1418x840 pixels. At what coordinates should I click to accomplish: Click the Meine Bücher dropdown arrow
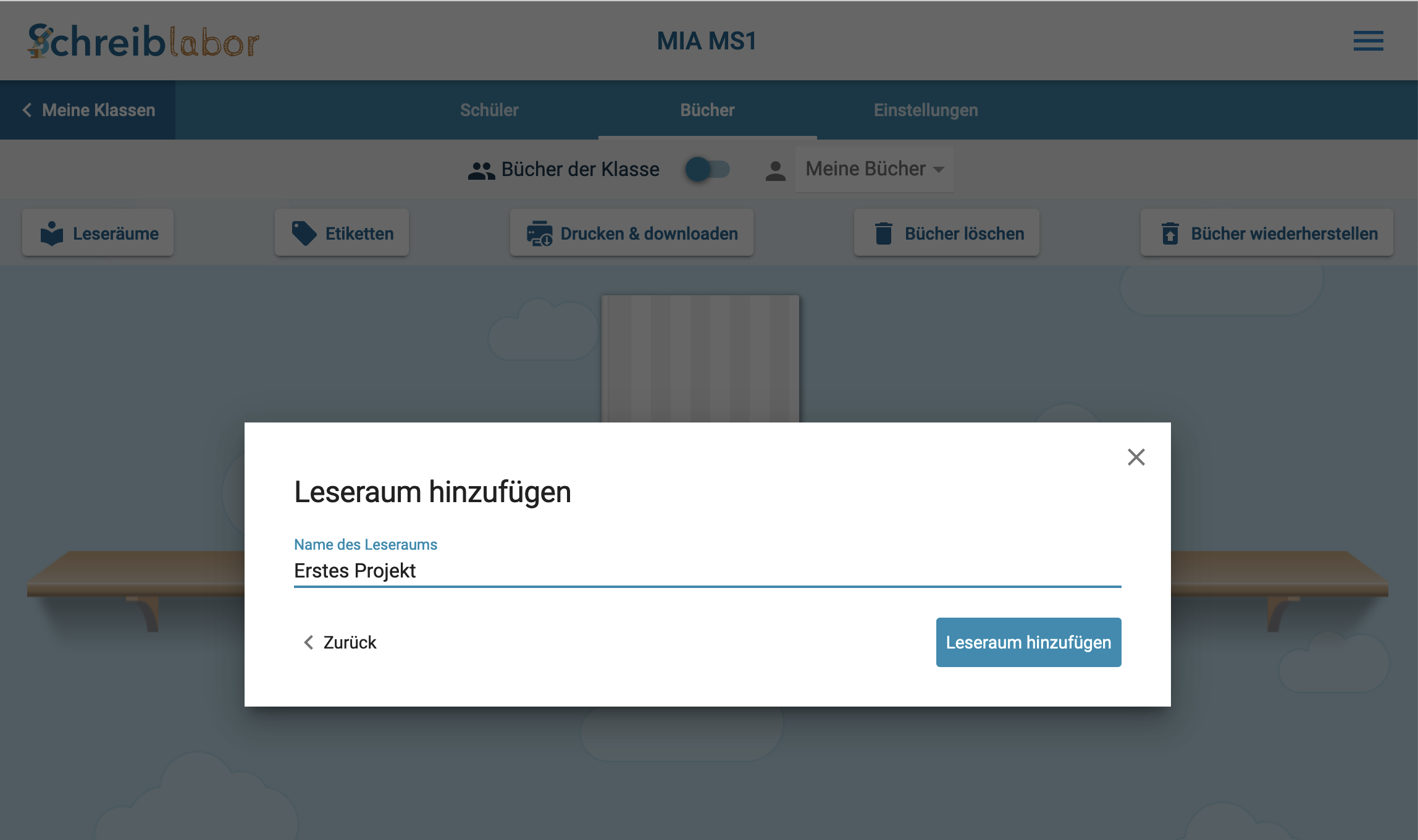point(939,170)
